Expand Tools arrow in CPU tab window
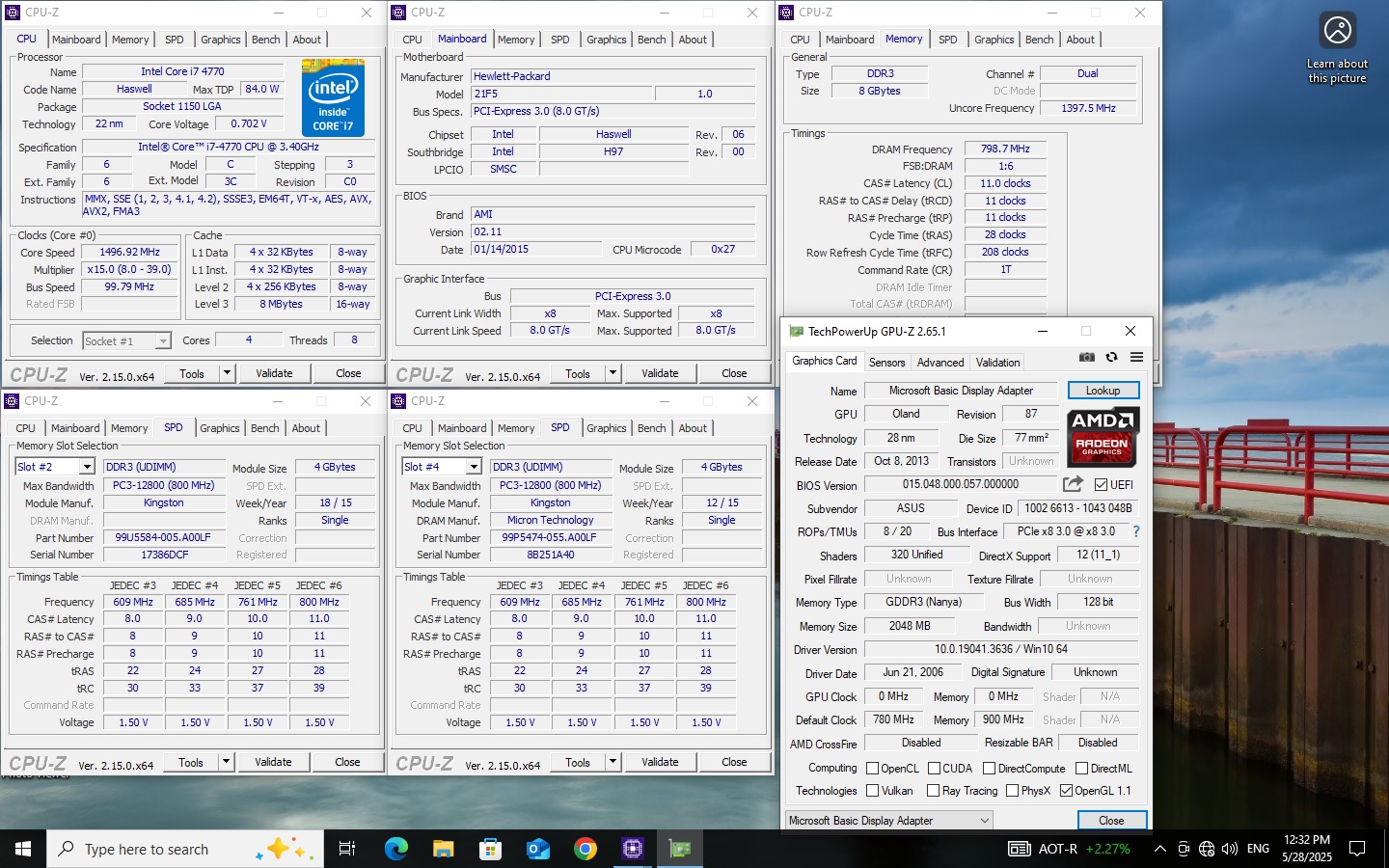1389x868 pixels. pyautogui.click(x=228, y=373)
